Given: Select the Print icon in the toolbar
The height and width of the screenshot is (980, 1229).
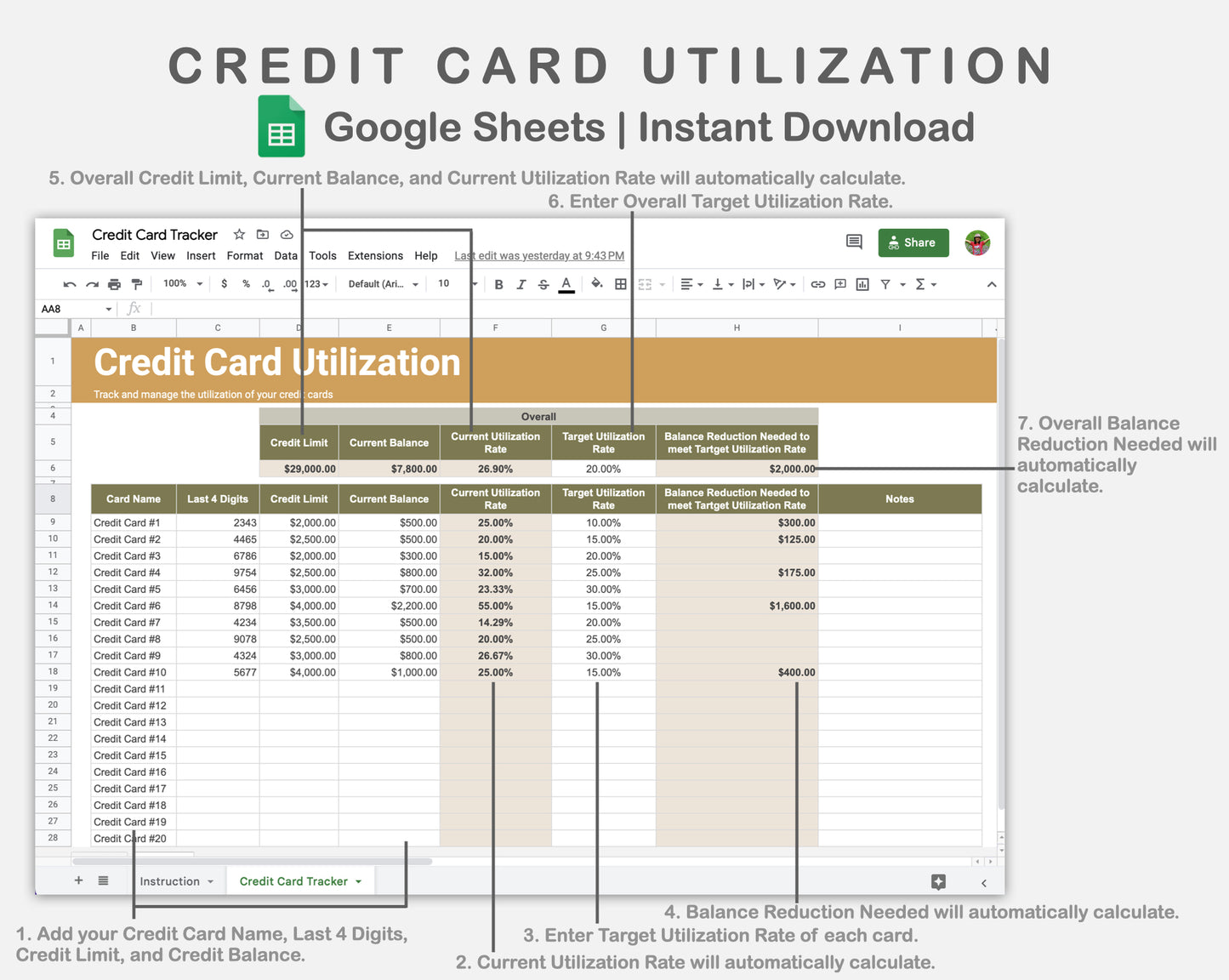Looking at the screenshot, I should [x=115, y=283].
